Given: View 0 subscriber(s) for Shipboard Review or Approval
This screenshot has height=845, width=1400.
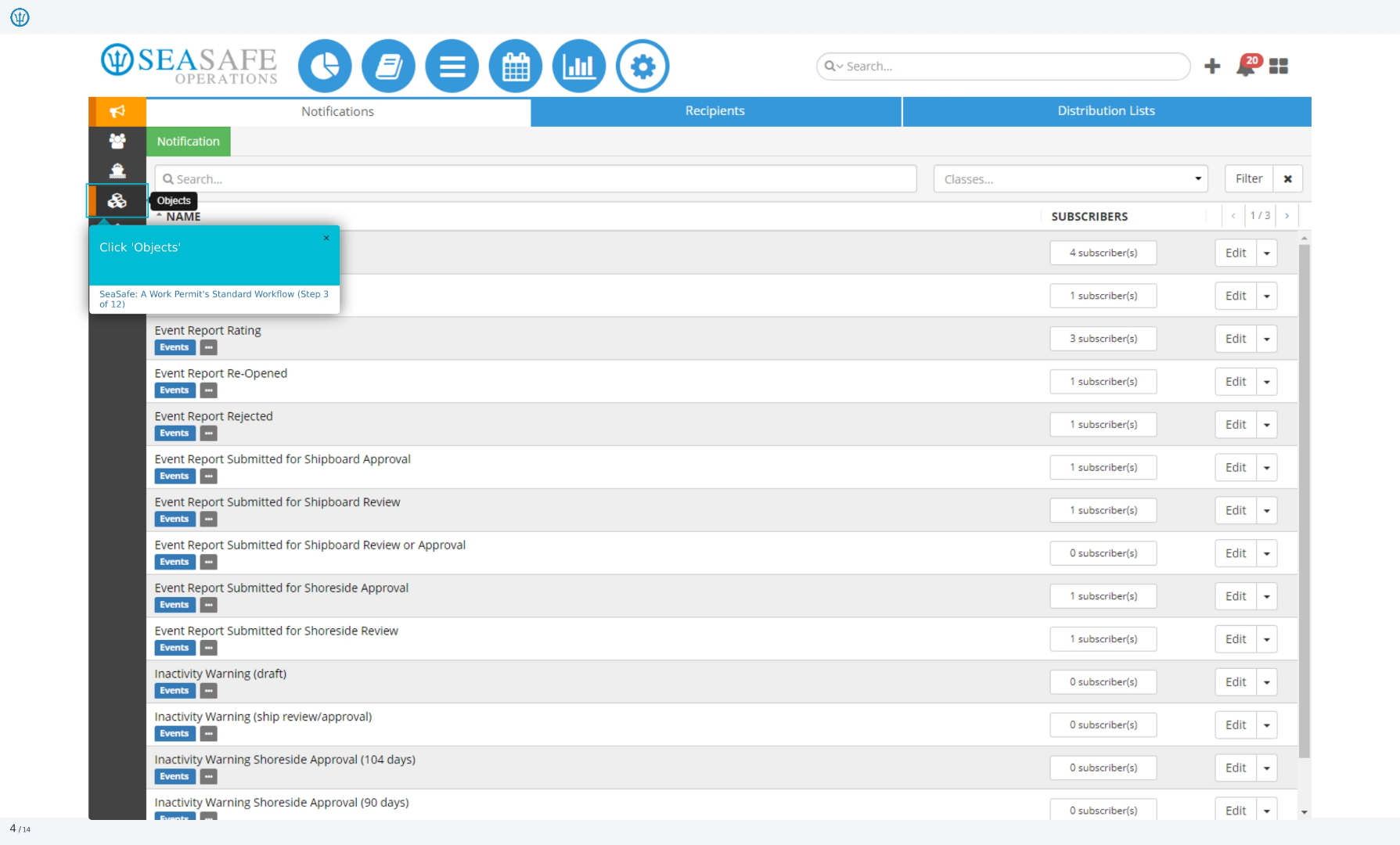Looking at the screenshot, I should tap(1103, 554).
